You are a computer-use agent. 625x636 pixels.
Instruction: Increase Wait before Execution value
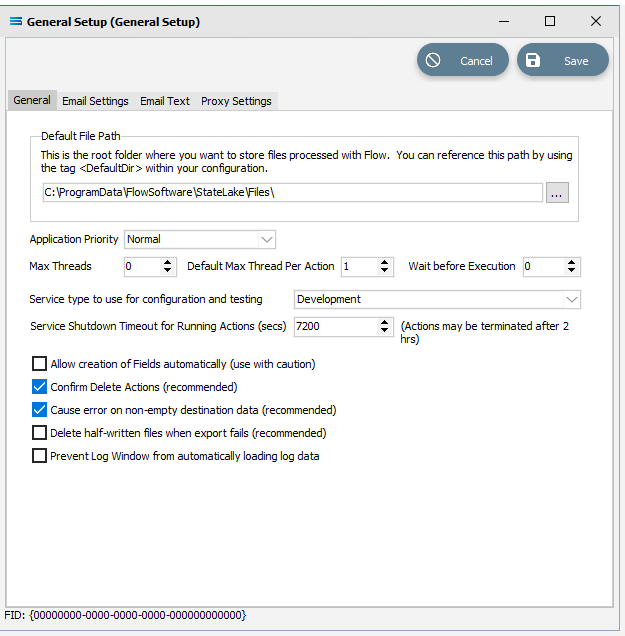click(571, 262)
